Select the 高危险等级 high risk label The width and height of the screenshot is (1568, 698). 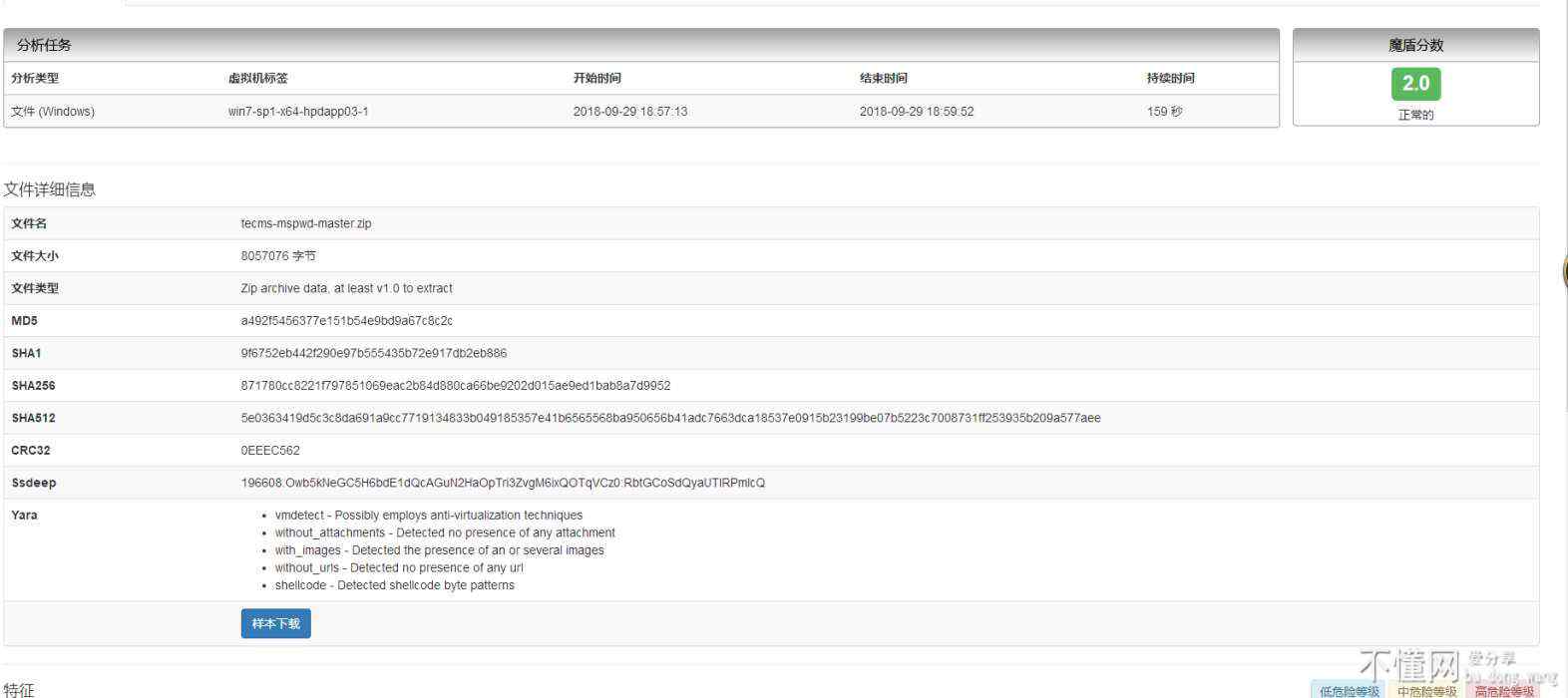pyautogui.click(x=1503, y=690)
